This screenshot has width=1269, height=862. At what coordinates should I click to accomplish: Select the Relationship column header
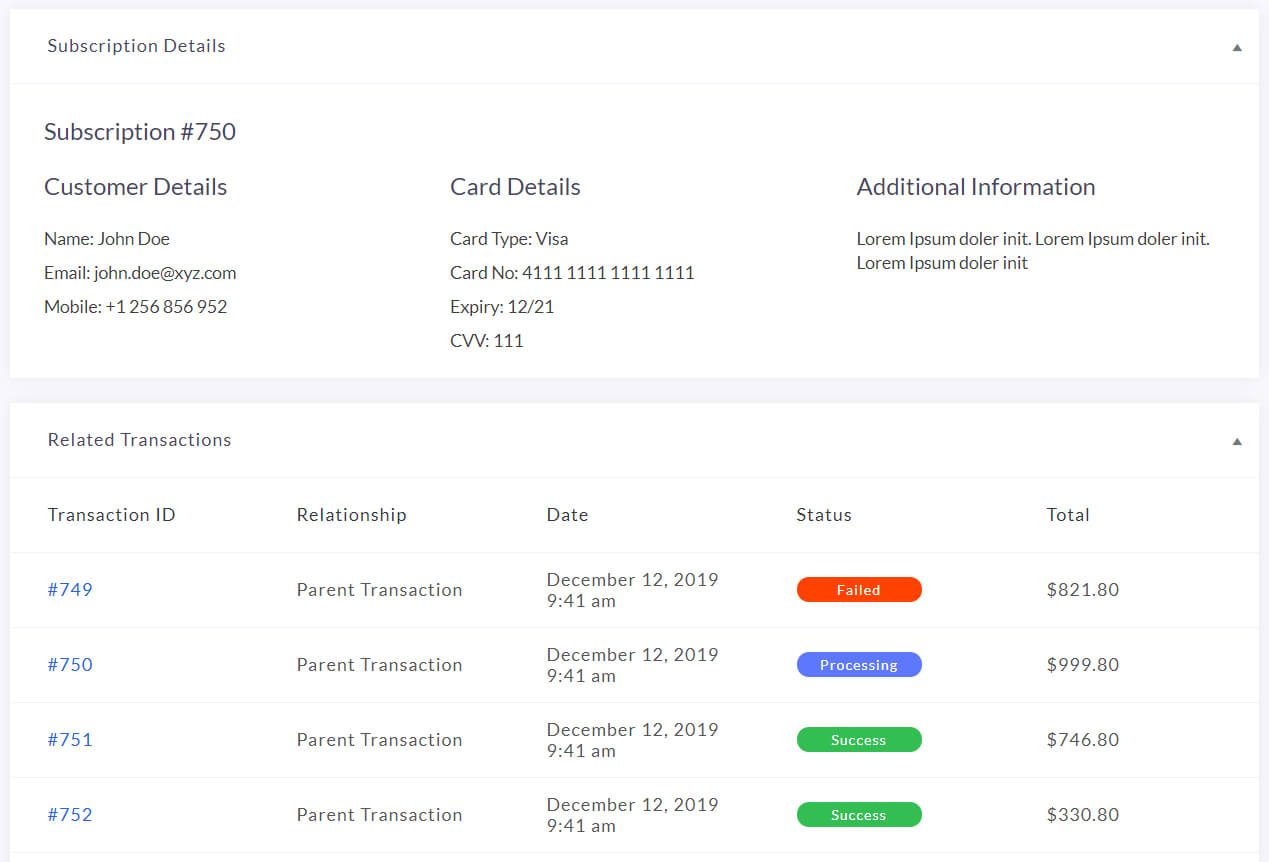[351, 514]
